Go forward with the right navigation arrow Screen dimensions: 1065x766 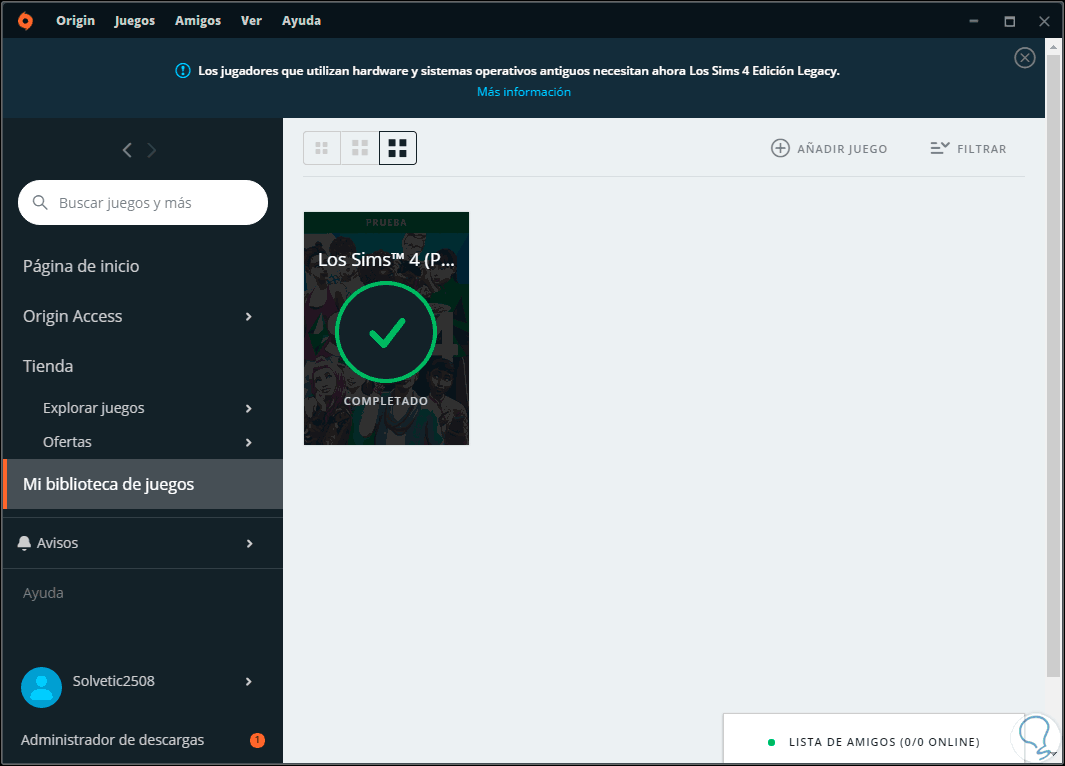click(151, 150)
